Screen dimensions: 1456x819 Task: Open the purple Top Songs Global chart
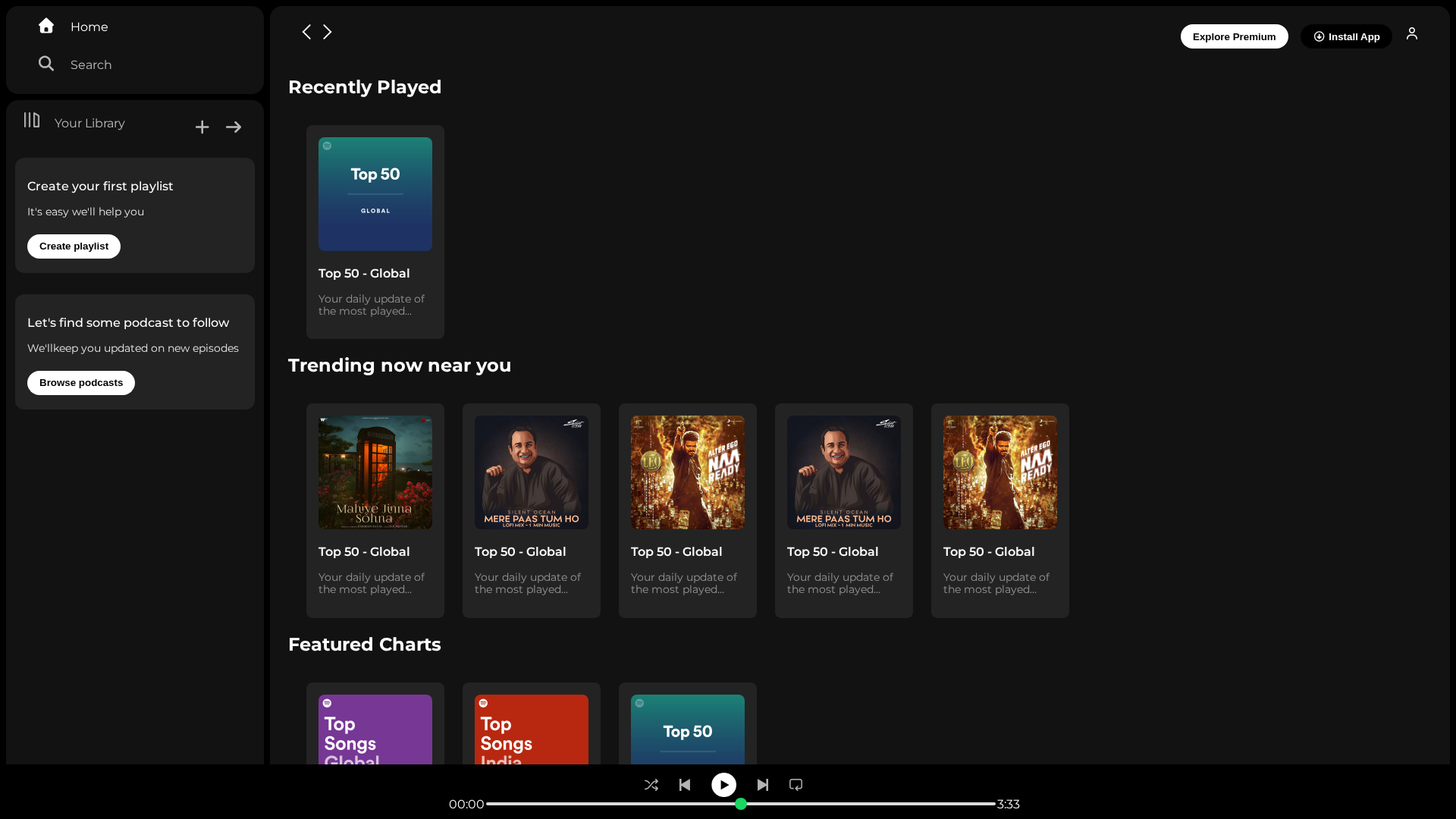[x=375, y=730]
